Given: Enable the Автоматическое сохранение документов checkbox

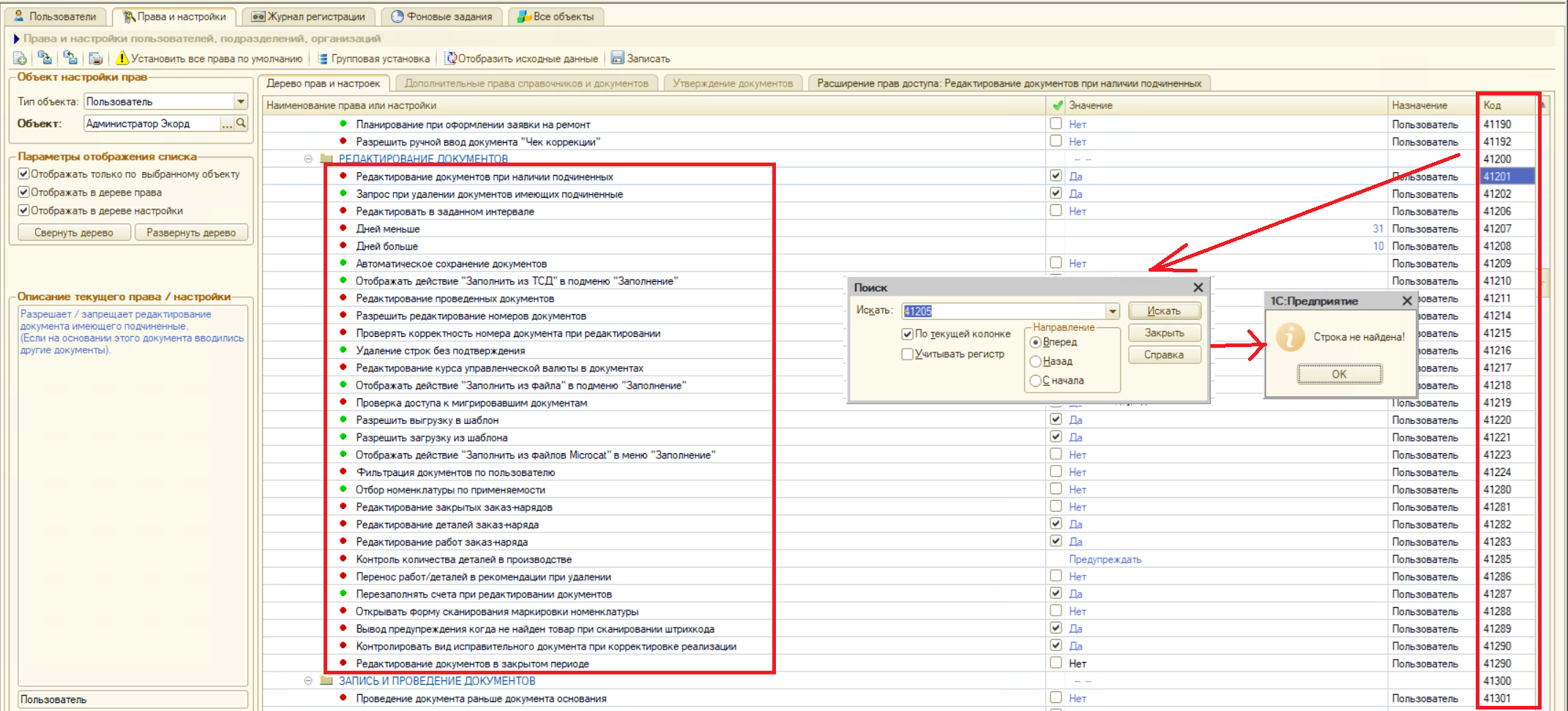Looking at the screenshot, I should coord(1056,263).
